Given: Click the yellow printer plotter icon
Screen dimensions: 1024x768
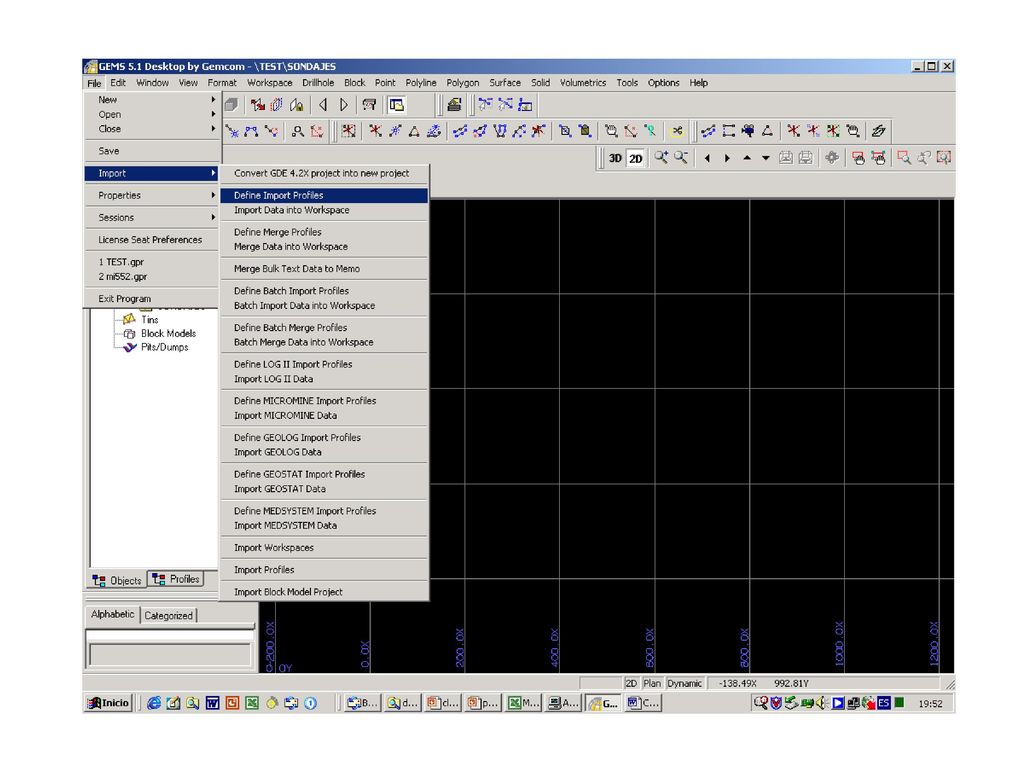Looking at the screenshot, I should click(455, 104).
